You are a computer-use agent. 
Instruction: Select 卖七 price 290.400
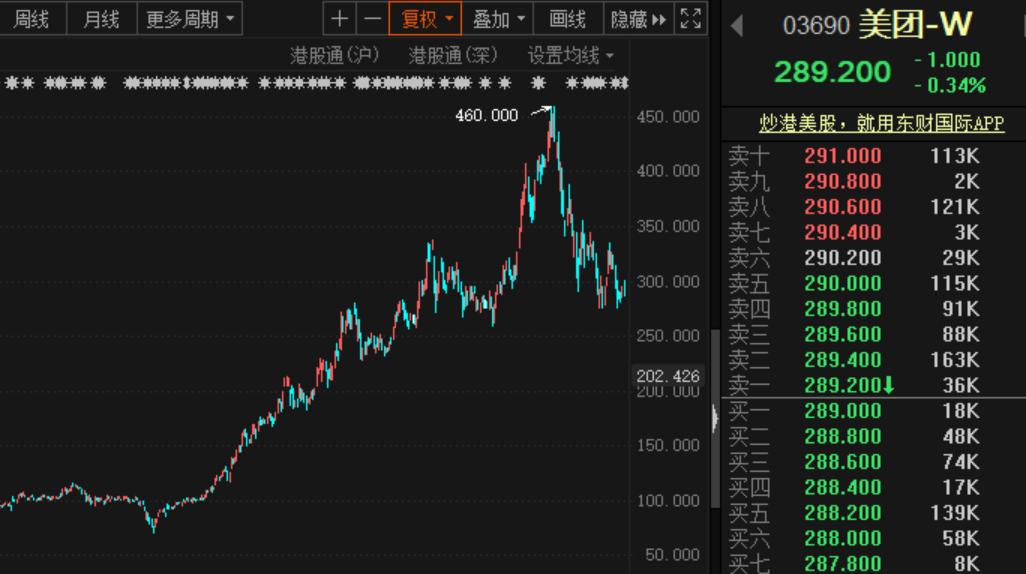click(843, 232)
